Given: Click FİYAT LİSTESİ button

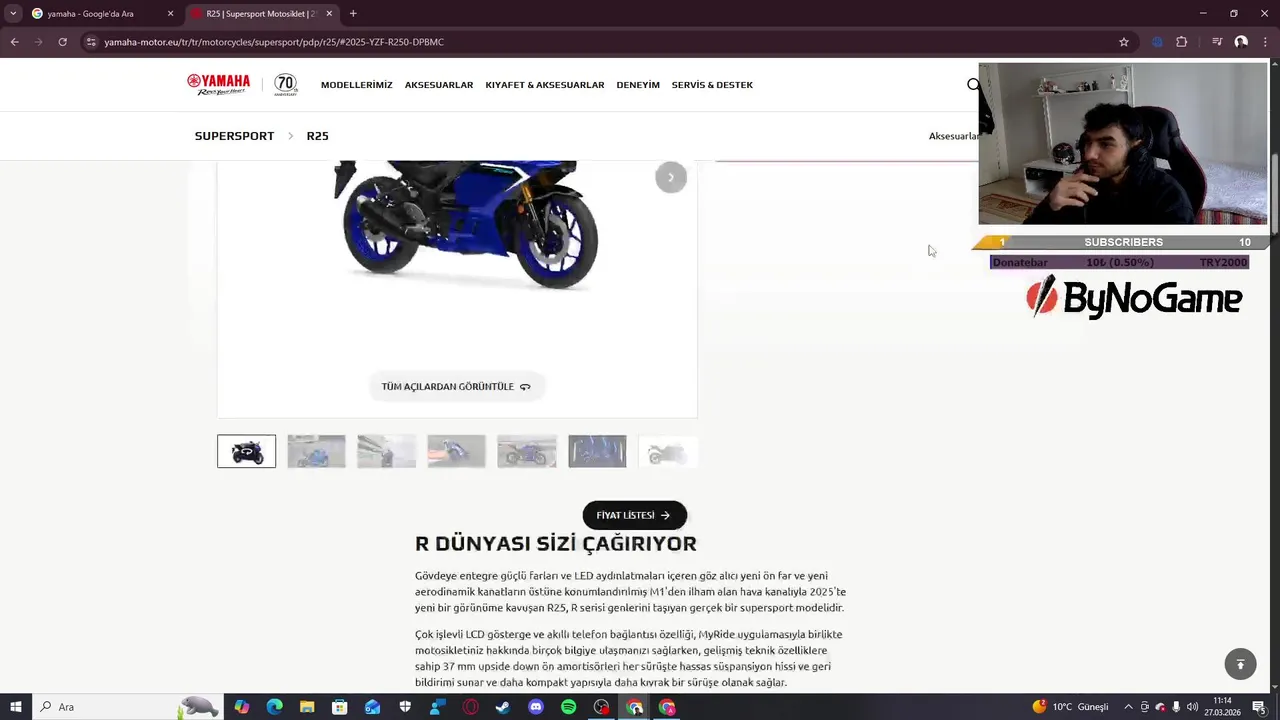Looking at the screenshot, I should 634,515.
